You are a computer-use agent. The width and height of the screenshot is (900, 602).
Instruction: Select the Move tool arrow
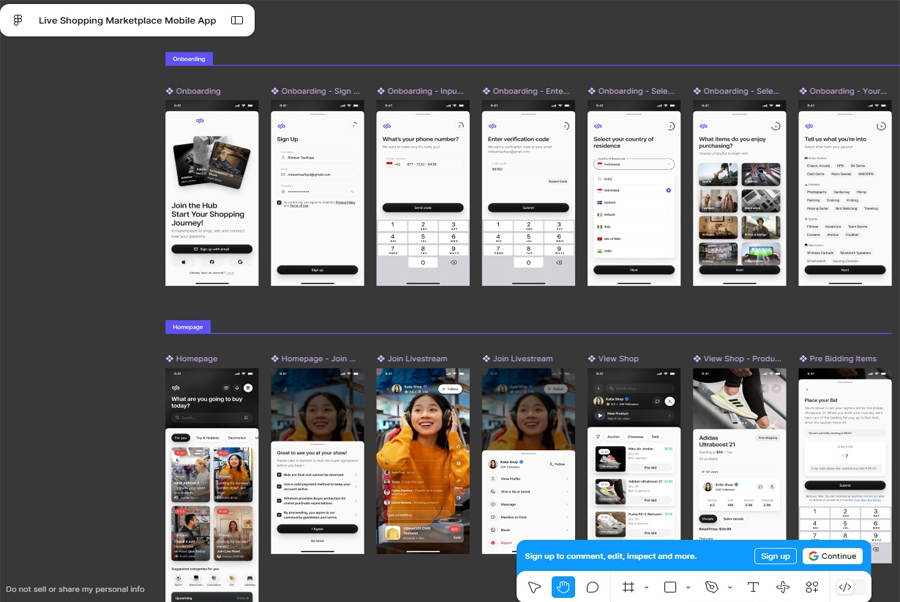coord(534,587)
